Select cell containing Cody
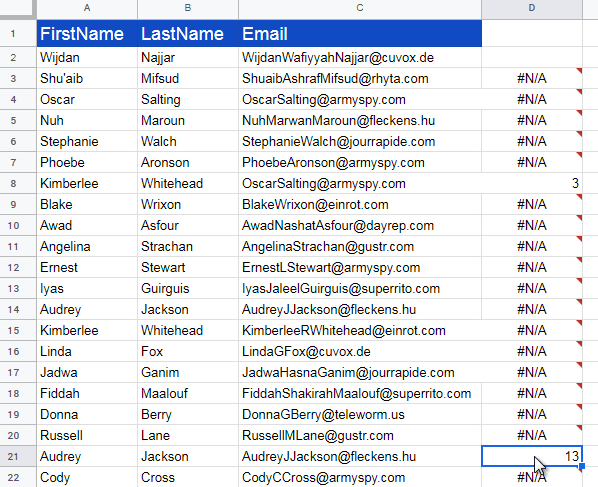 [87, 477]
